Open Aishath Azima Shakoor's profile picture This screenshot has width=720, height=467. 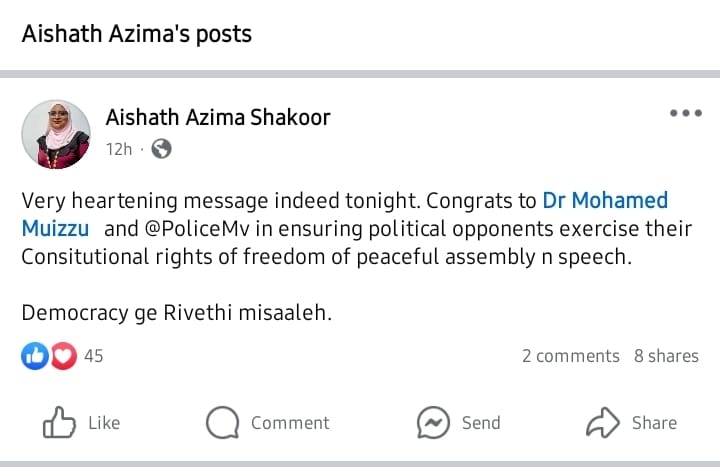[56, 133]
